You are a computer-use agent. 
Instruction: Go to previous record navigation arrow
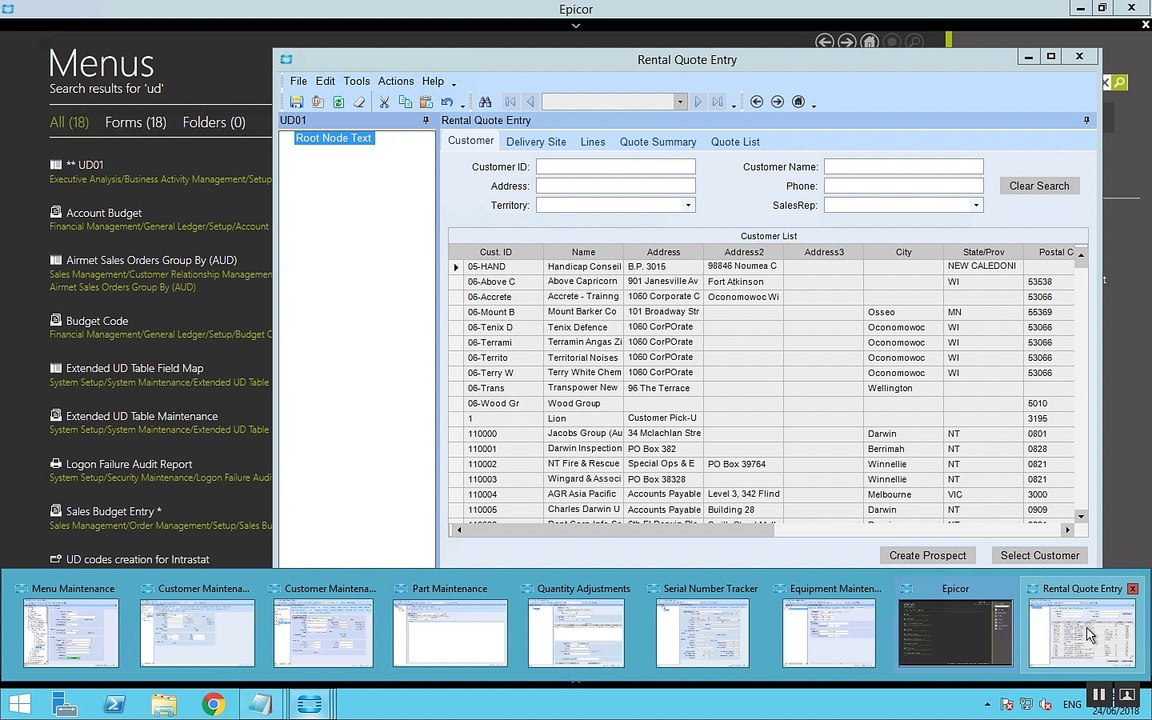click(x=530, y=102)
